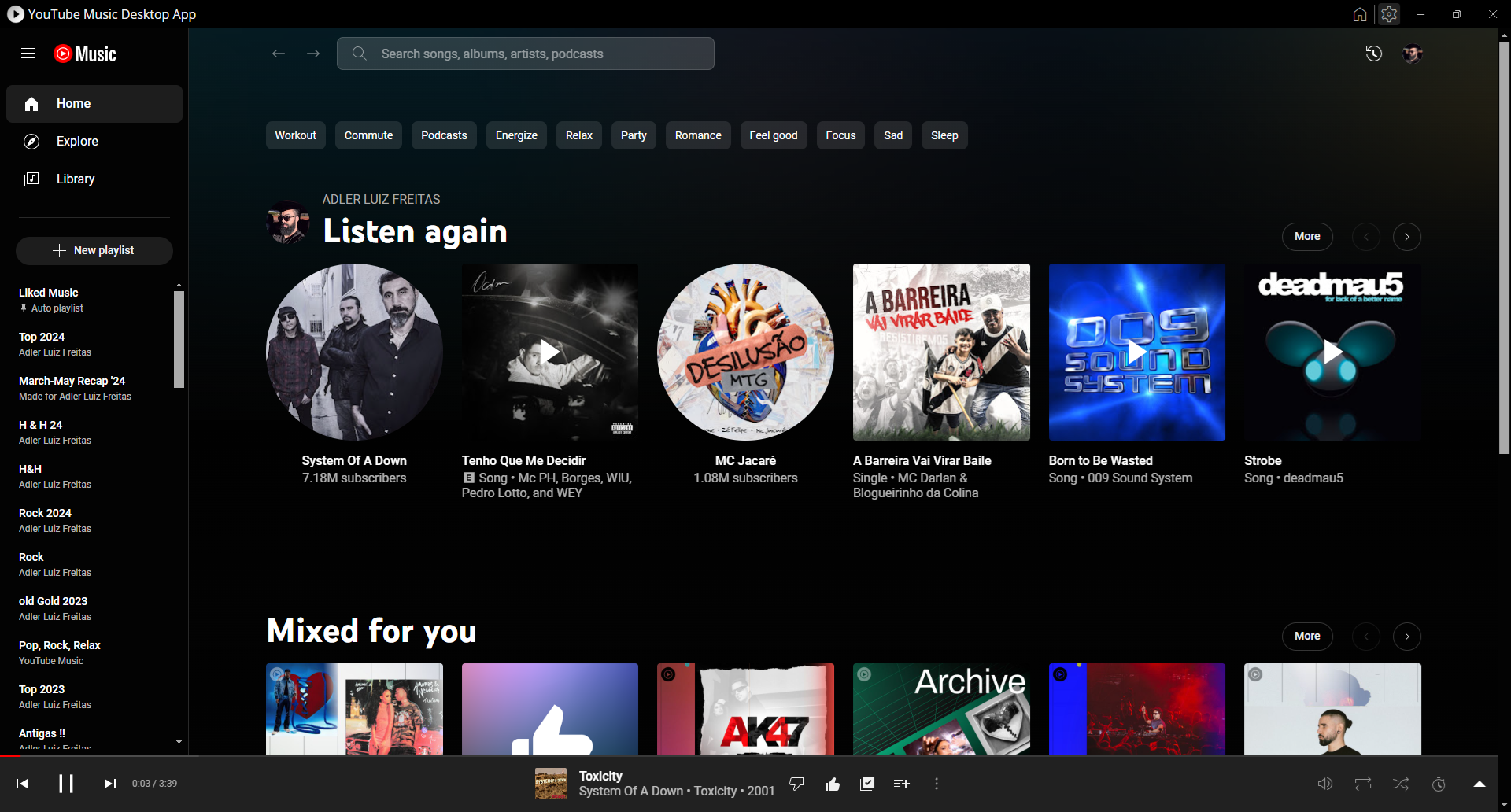Open the Home sidebar icon
The image size is (1511, 812).
pyautogui.click(x=31, y=103)
